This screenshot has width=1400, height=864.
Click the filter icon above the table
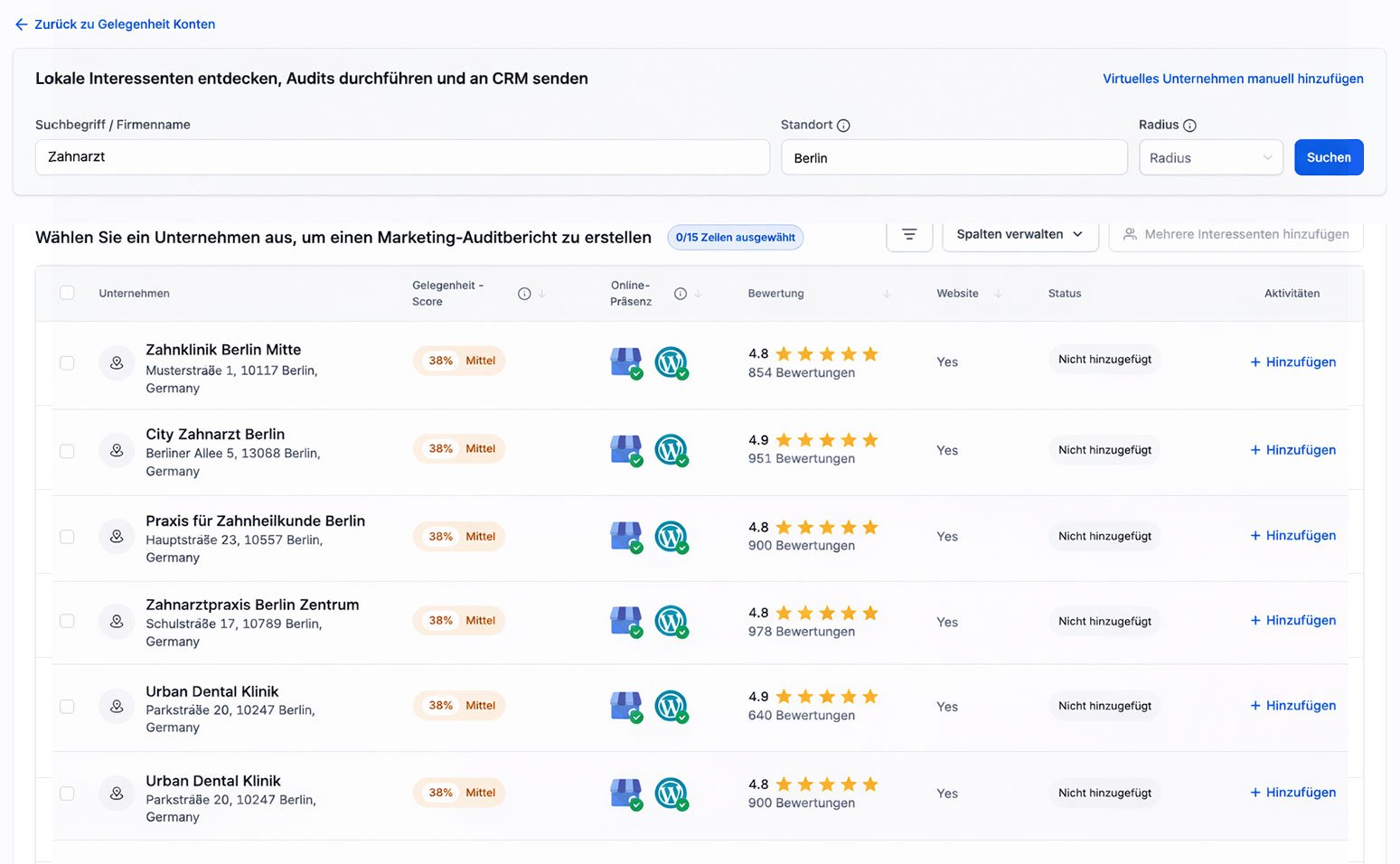(x=909, y=235)
